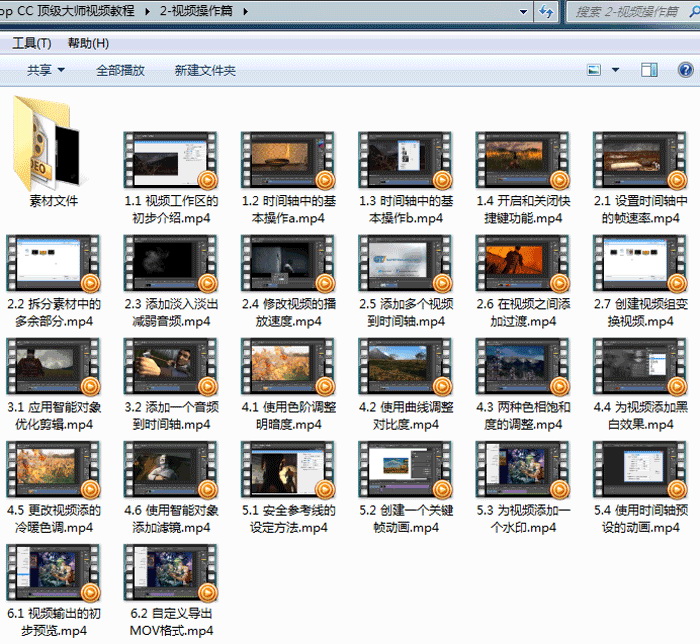Click the help question mark icon
This screenshot has width=700, height=644.
(685, 70)
